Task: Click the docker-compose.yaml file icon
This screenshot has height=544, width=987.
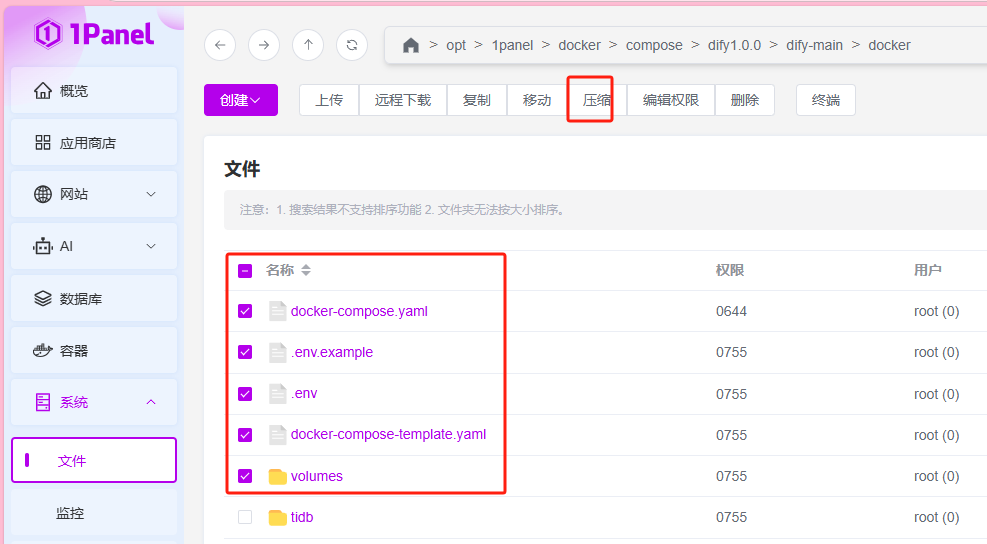Action: point(278,311)
